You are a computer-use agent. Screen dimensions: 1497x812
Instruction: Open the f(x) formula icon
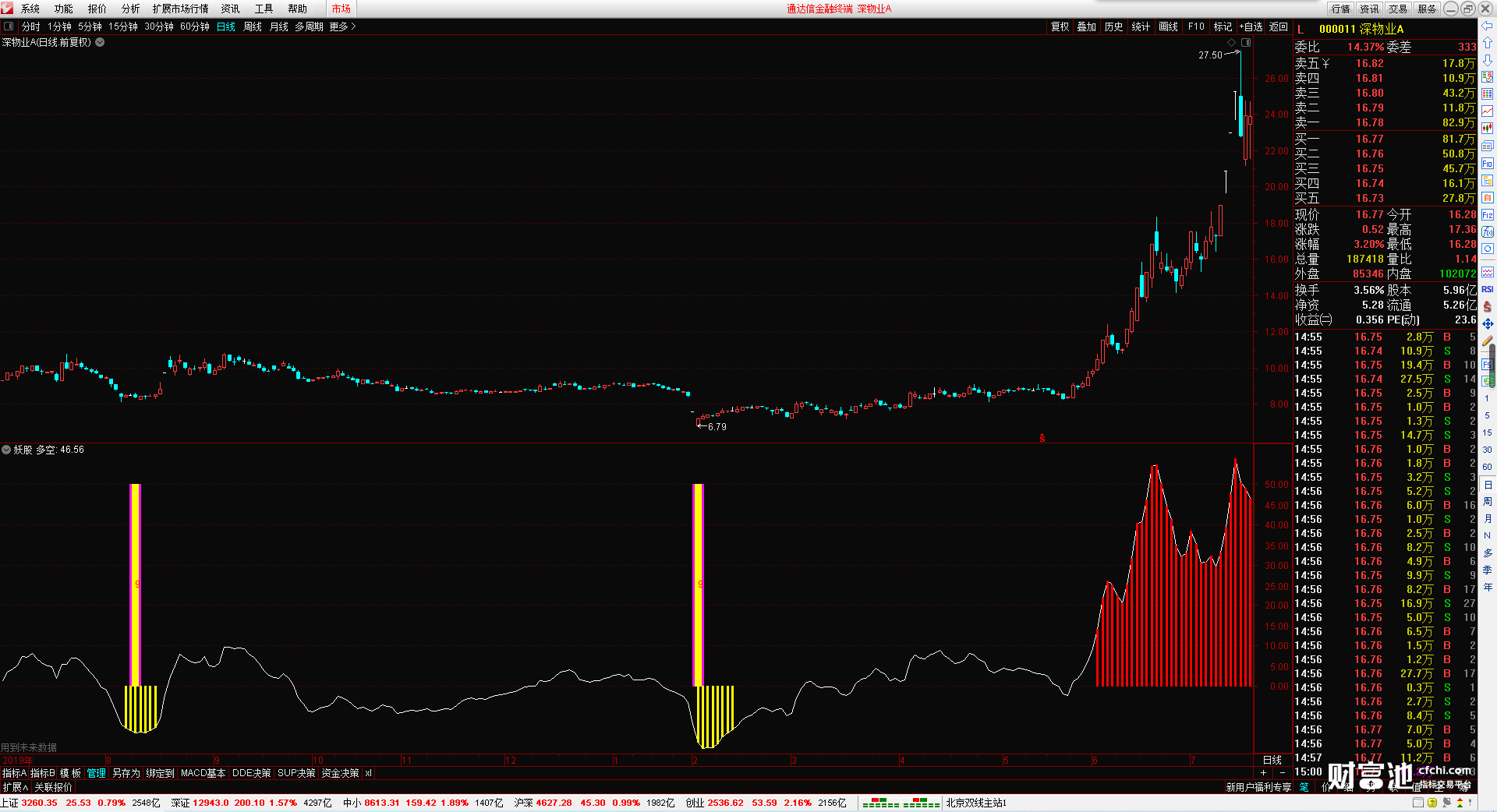point(1488,231)
